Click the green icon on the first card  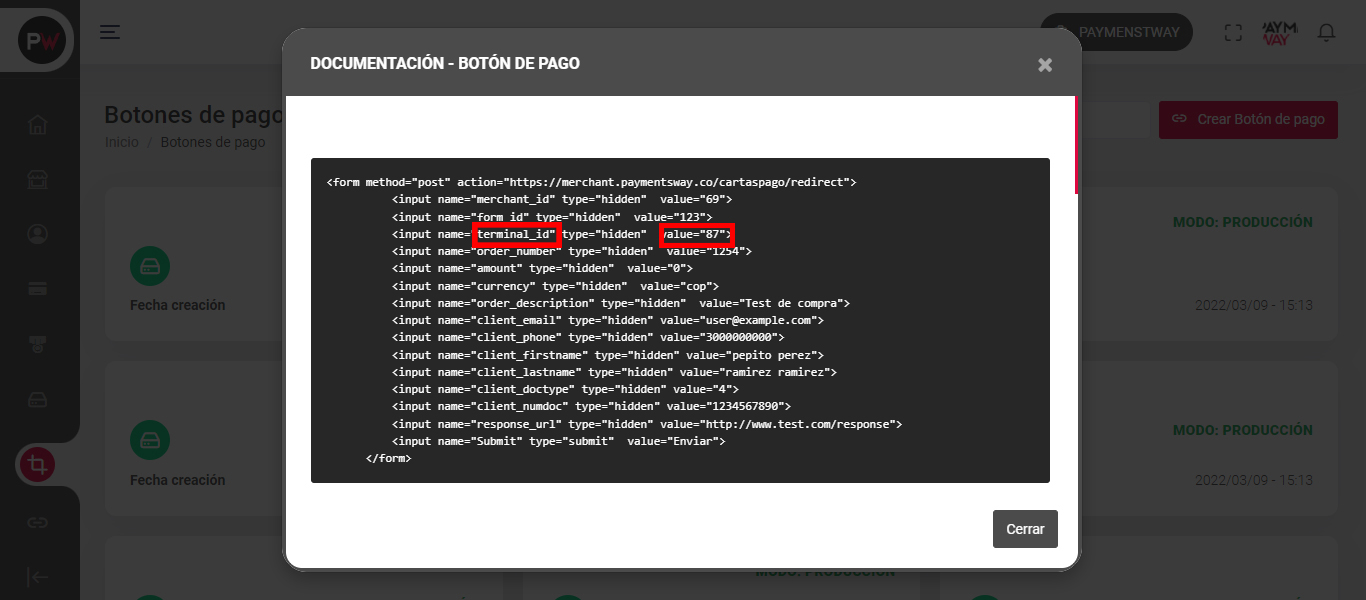(x=150, y=266)
